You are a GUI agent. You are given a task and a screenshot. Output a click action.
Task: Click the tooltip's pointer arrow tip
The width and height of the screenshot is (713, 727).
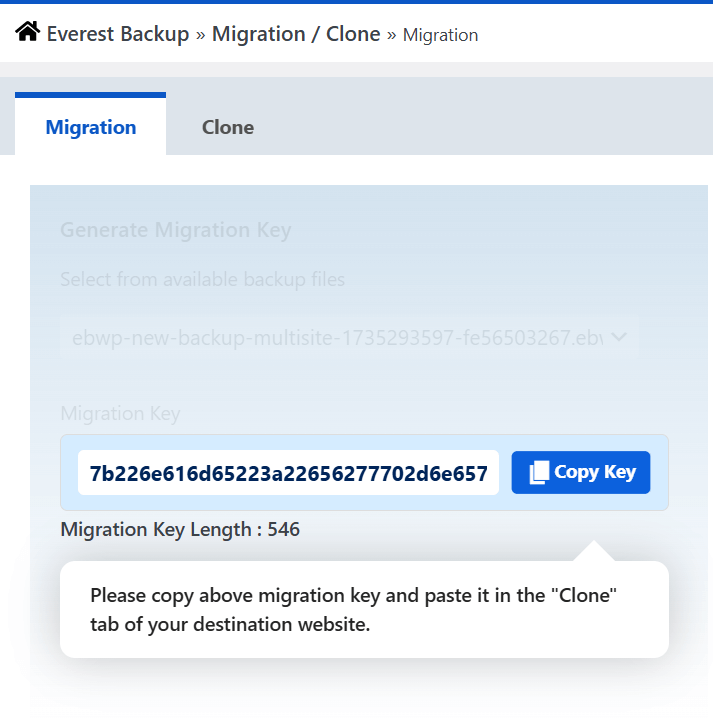[592, 546]
